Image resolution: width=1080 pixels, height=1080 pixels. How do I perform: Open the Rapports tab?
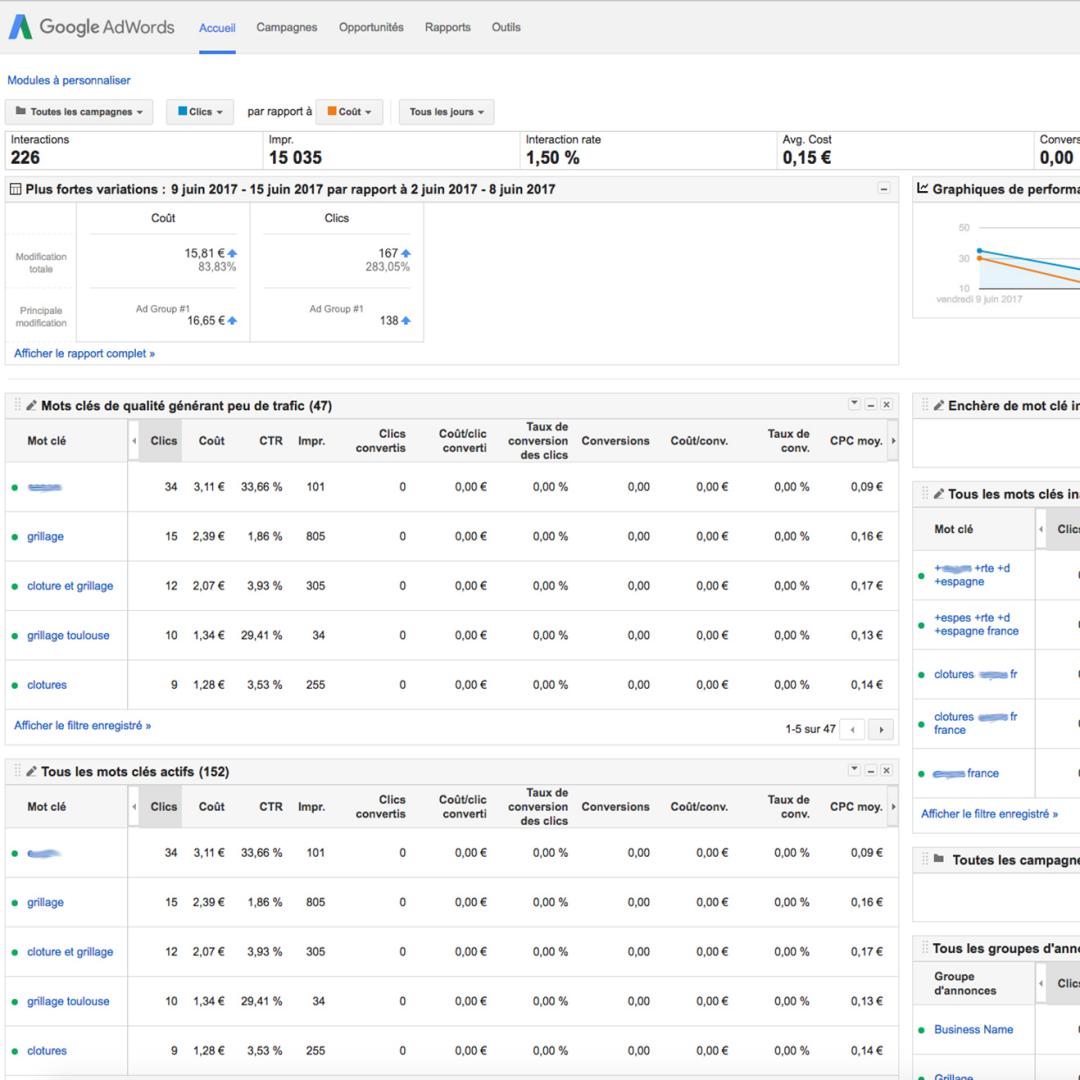[x=448, y=28]
